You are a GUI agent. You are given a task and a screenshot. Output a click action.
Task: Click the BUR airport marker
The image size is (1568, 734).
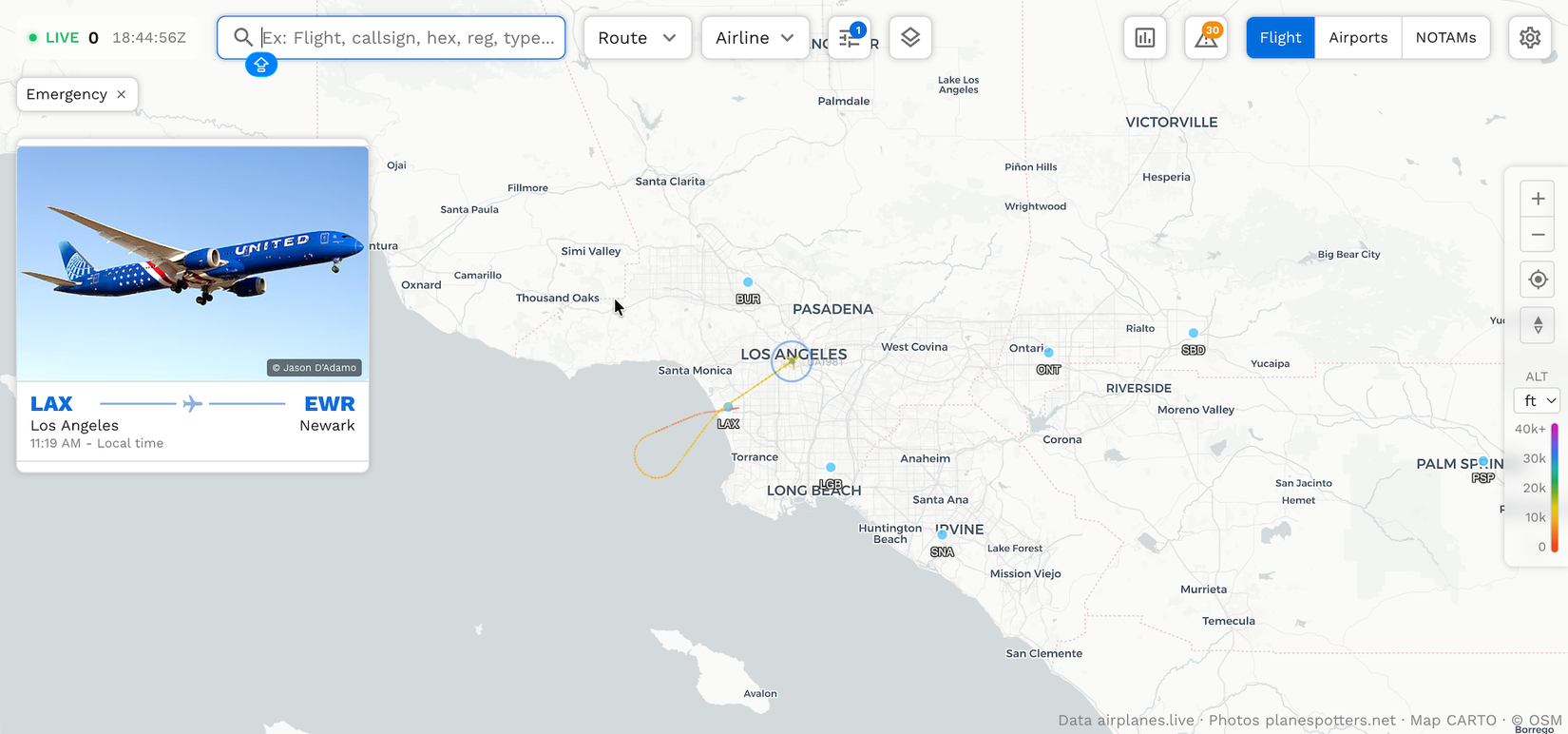[x=748, y=282]
